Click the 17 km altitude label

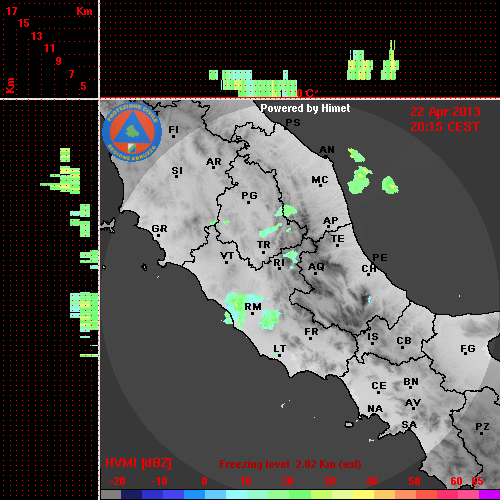click(x=11, y=11)
